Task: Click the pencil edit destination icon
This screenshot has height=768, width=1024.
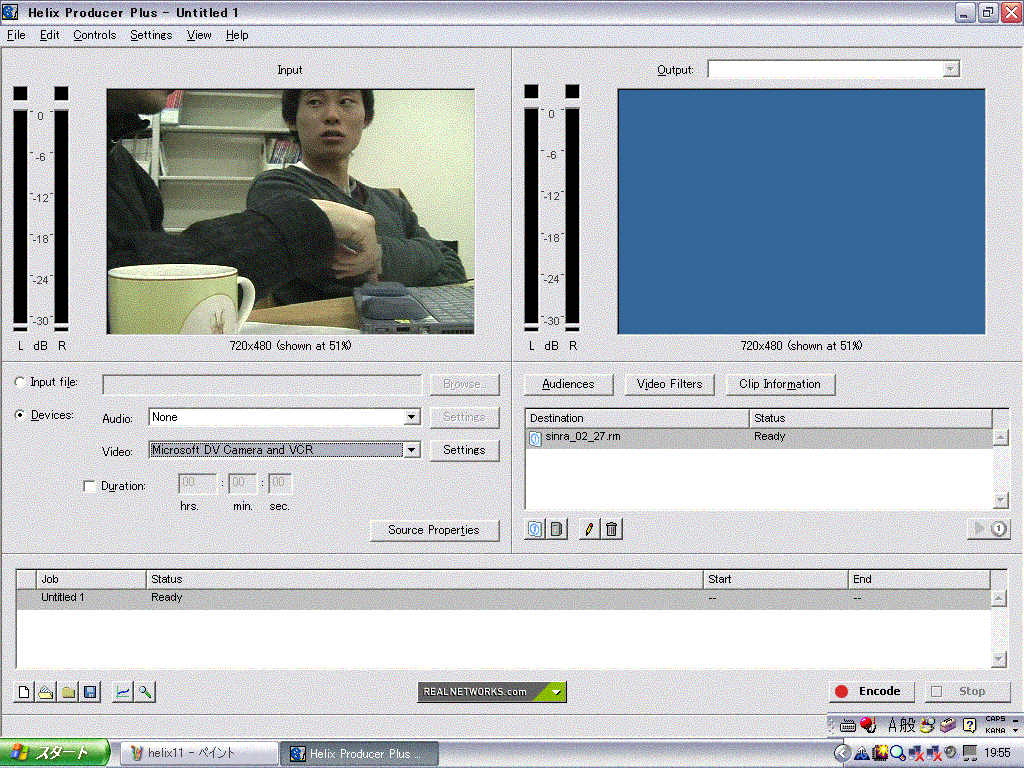Action: 589,529
